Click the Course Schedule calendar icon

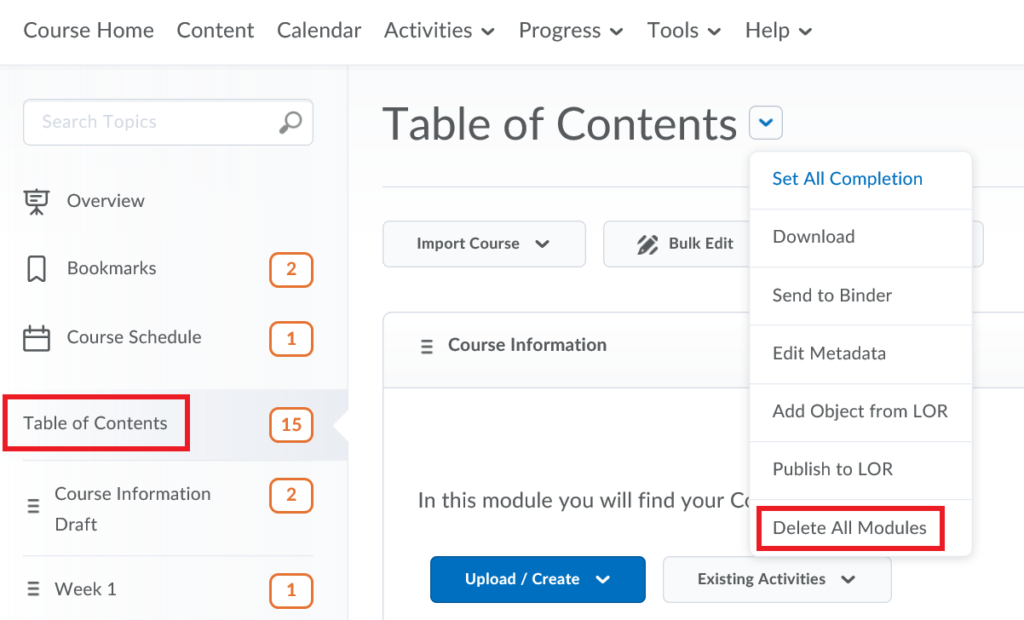(37, 337)
